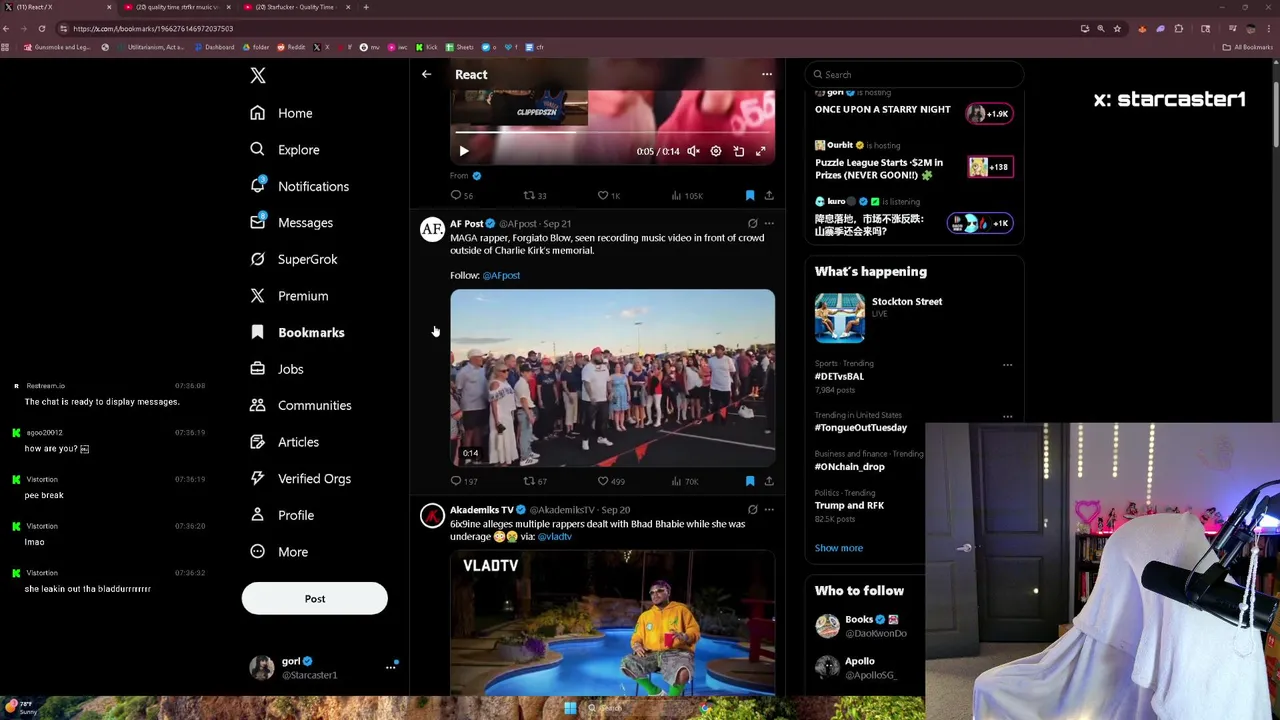View analytics showing 105K views
The height and width of the screenshot is (720, 1280).
pos(686,195)
